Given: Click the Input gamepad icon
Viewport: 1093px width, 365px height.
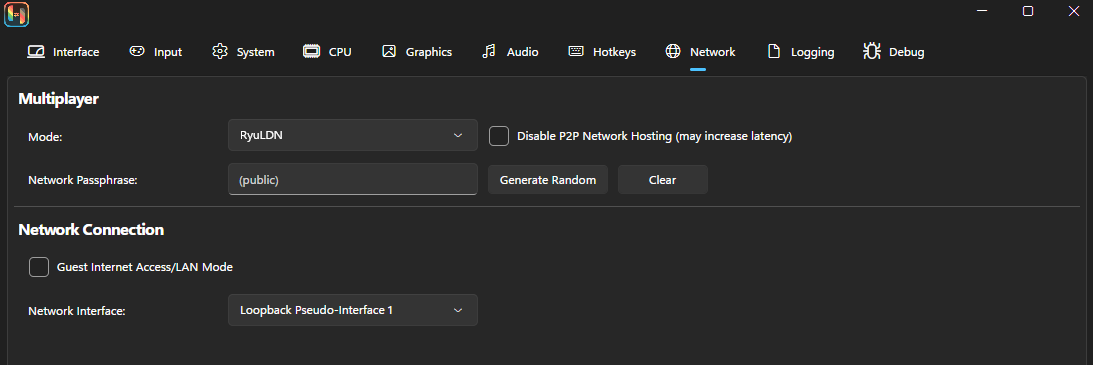Looking at the screenshot, I should pyautogui.click(x=137, y=52).
